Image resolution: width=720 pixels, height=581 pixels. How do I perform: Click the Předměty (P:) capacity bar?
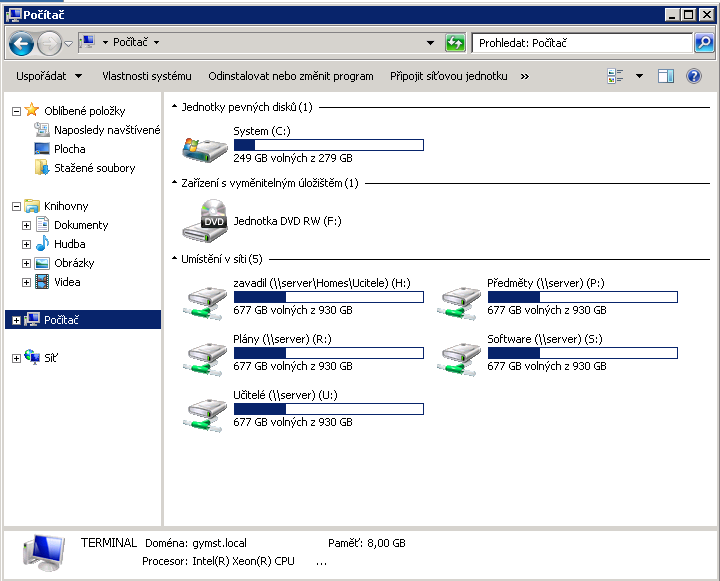point(583,297)
